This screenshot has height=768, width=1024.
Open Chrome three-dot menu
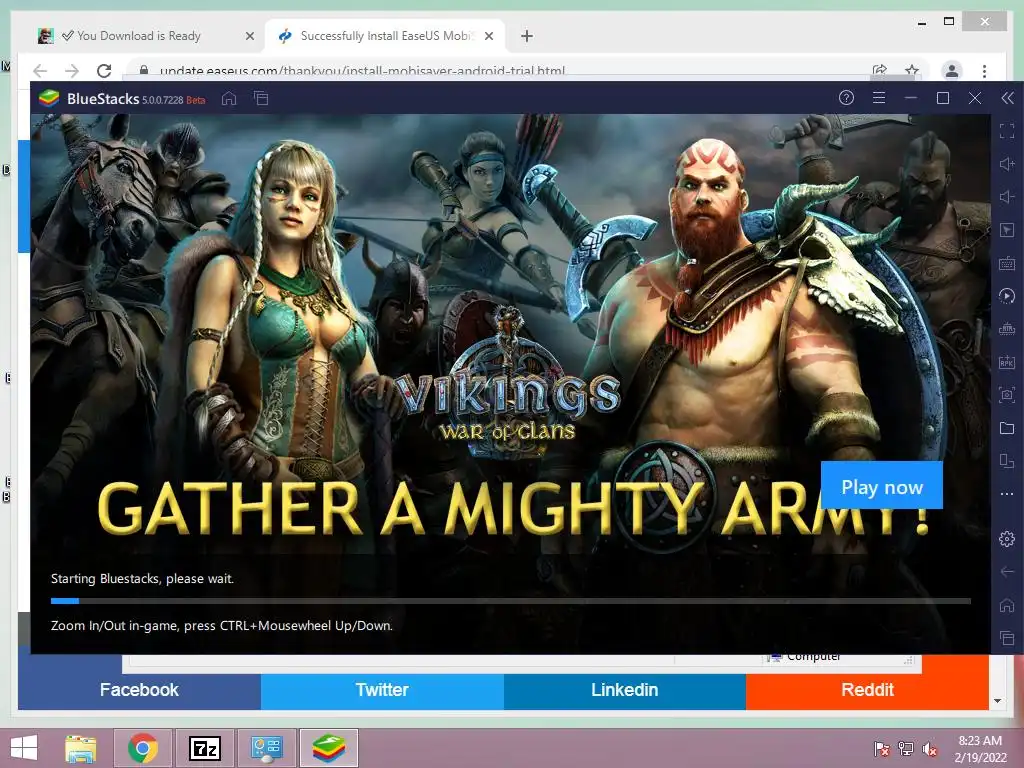coord(984,71)
